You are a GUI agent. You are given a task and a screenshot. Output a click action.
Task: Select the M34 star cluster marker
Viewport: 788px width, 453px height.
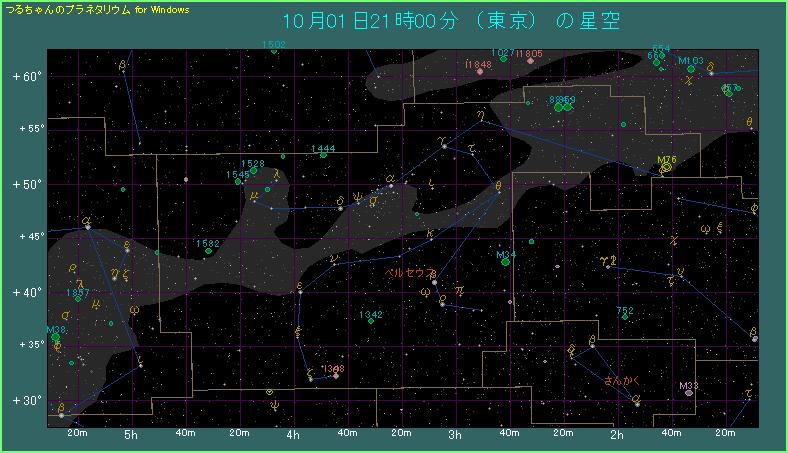(505, 262)
